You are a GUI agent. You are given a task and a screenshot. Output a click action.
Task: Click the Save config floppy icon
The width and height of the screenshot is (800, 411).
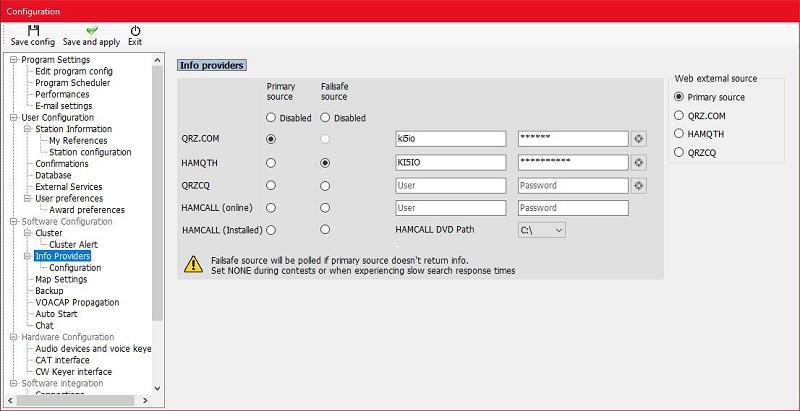(x=33, y=31)
